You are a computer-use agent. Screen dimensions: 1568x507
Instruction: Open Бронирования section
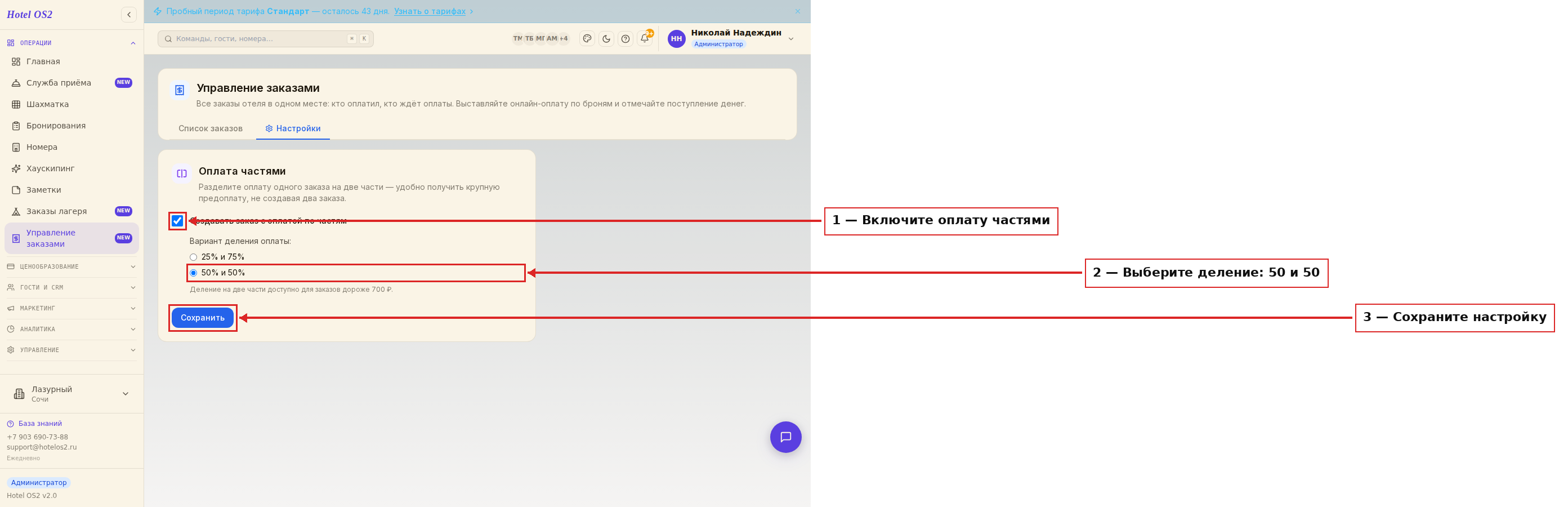click(72, 126)
